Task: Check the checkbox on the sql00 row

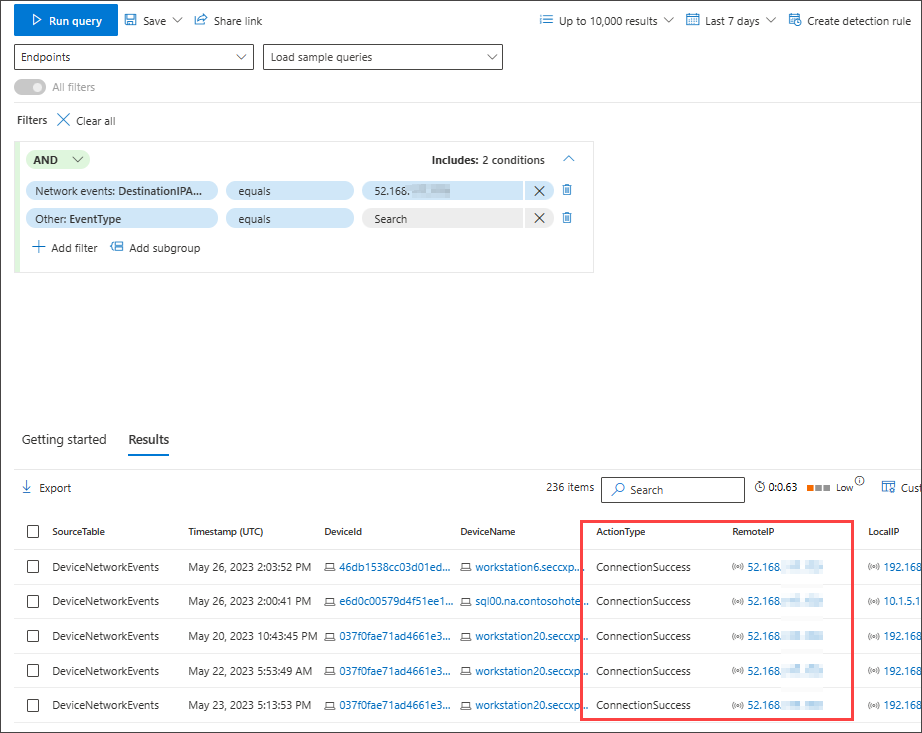Action: 33,601
